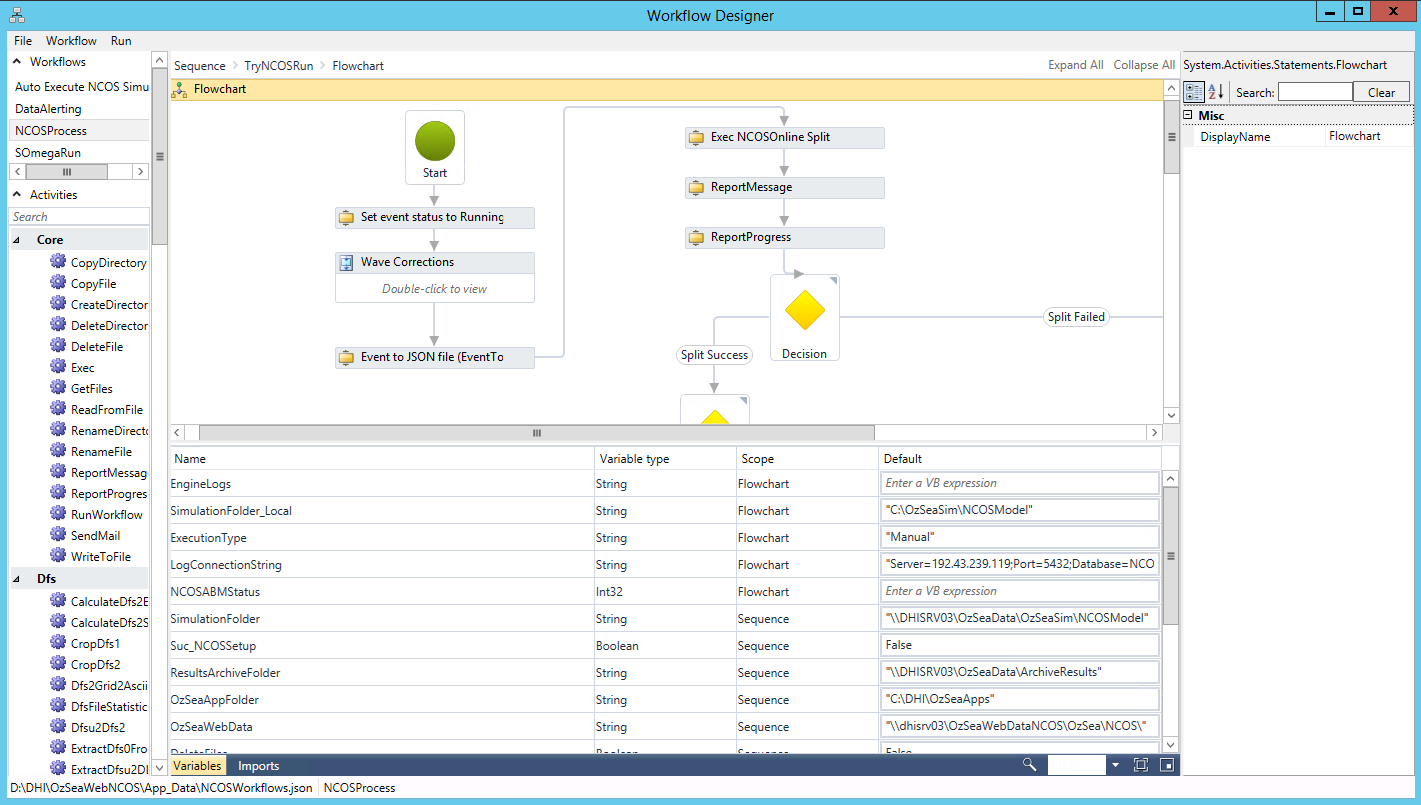Image resolution: width=1421 pixels, height=805 pixels.
Task: Switch properties to categorized view
Action: tap(1194, 92)
